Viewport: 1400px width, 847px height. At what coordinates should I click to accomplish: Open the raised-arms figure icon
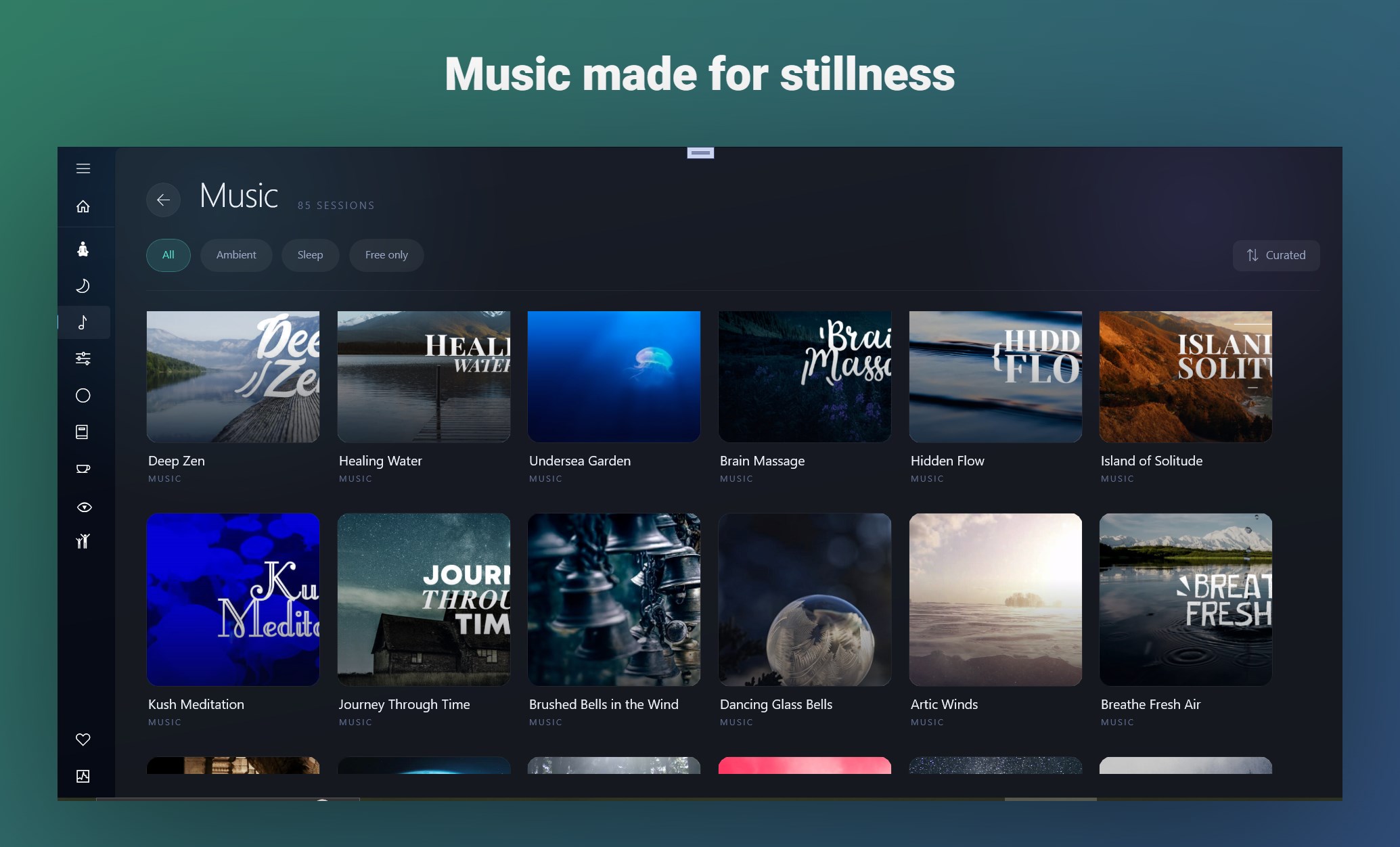click(83, 541)
